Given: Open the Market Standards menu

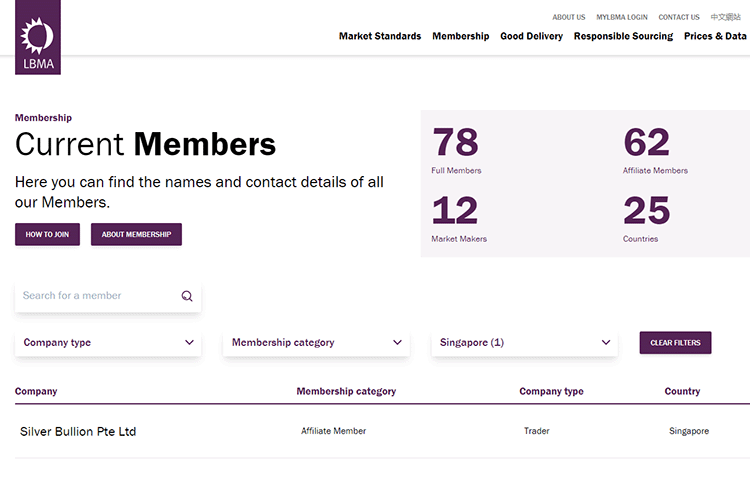Looking at the screenshot, I should [x=380, y=36].
